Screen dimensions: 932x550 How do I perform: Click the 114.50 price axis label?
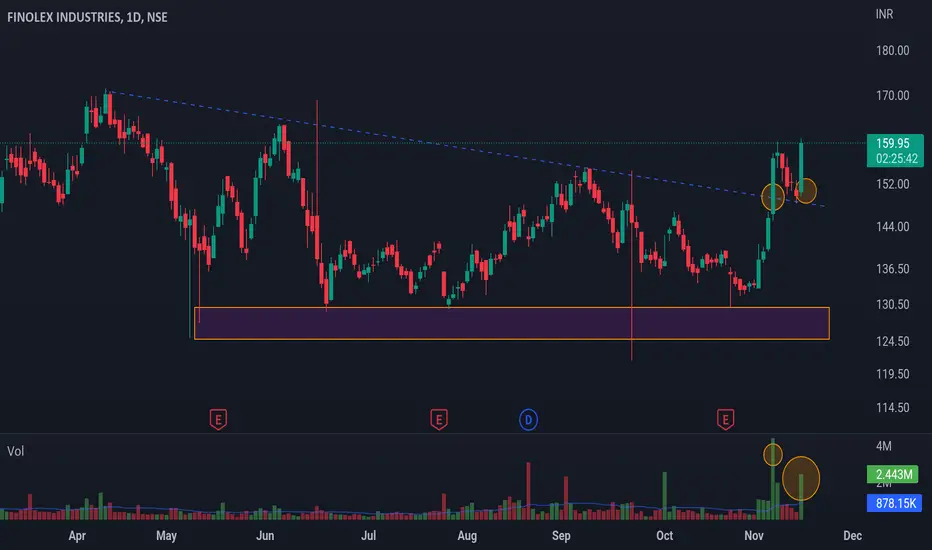coord(892,408)
